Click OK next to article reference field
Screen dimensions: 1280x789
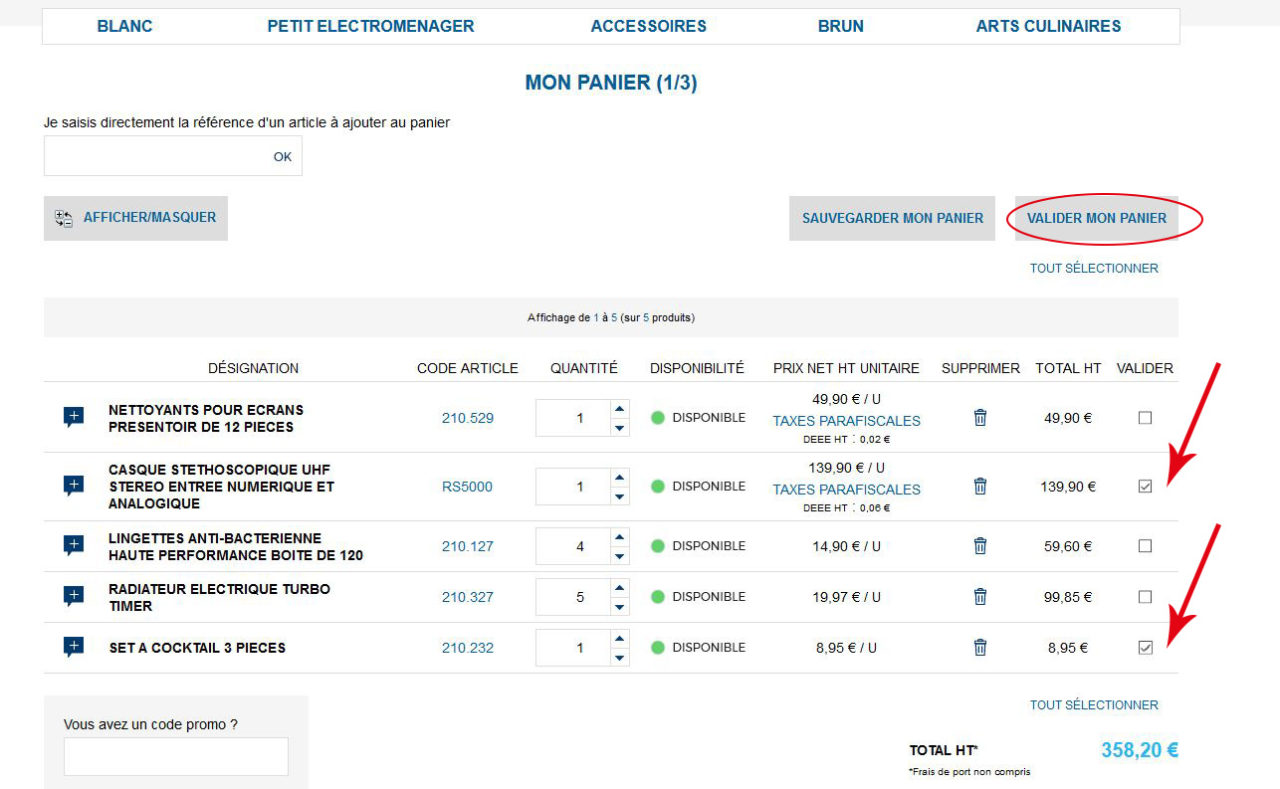283,157
